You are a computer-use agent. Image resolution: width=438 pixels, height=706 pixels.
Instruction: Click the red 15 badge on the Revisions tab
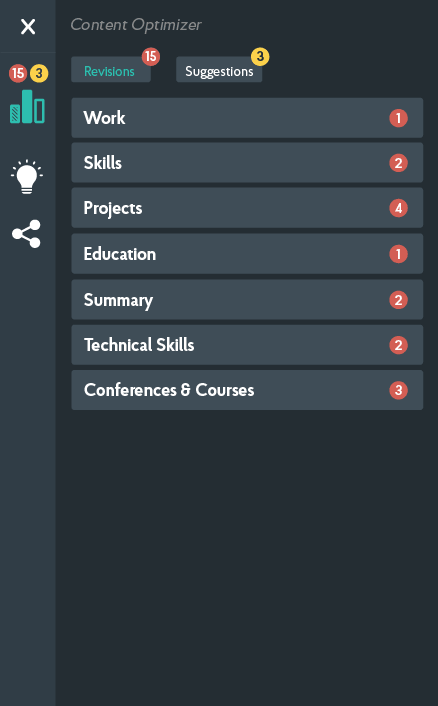click(x=151, y=57)
